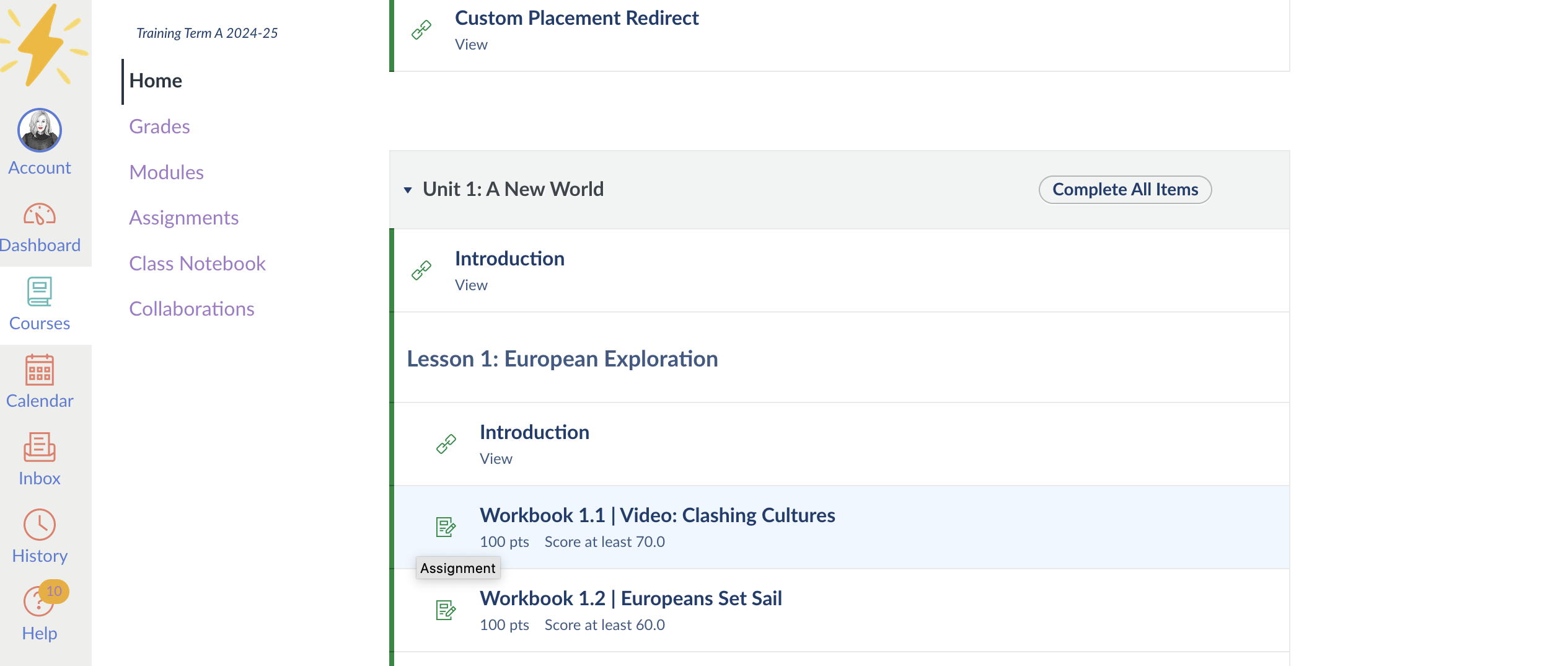Open Workbook 1.2 Europeans Set Sail link
Viewport: 1568px width, 666px height.
[630, 598]
